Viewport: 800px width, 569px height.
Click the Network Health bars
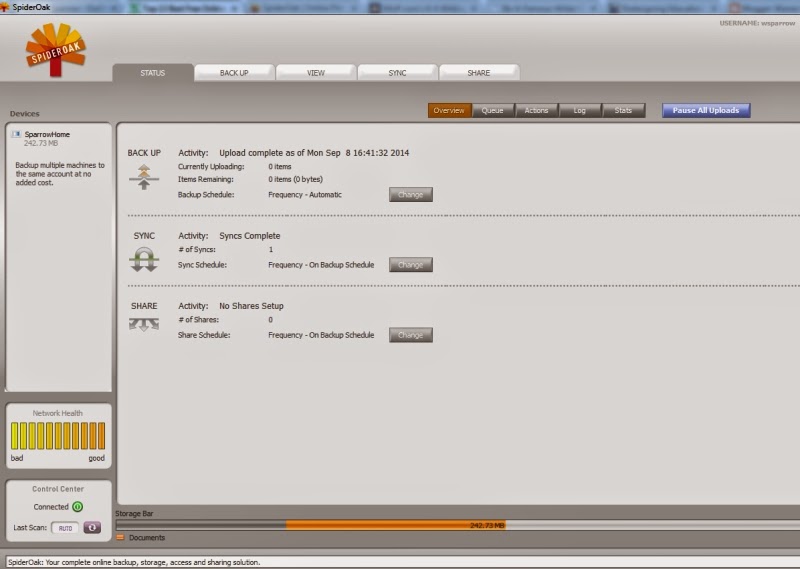pyautogui.click(x=58, y=435)
